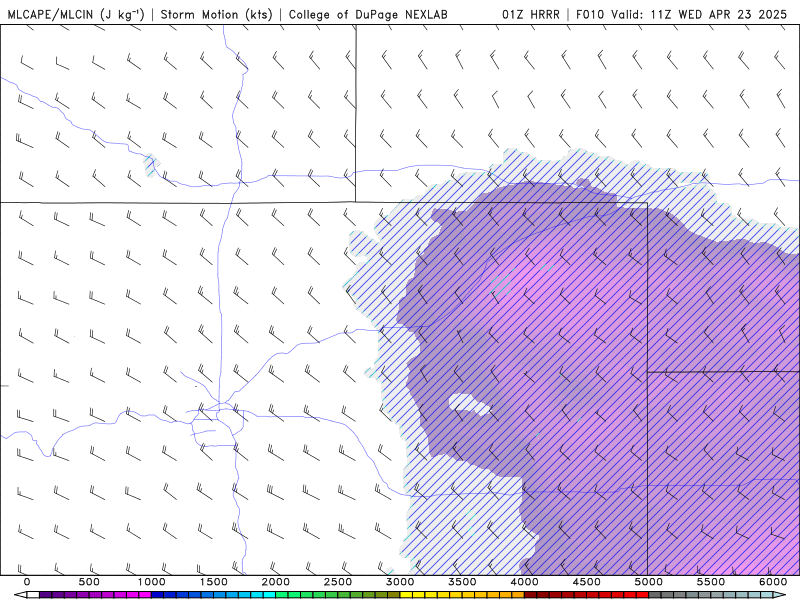This screenshot has height=600, width=800.
Task: Click the colorbar label 4500
Action: (587, 582)
